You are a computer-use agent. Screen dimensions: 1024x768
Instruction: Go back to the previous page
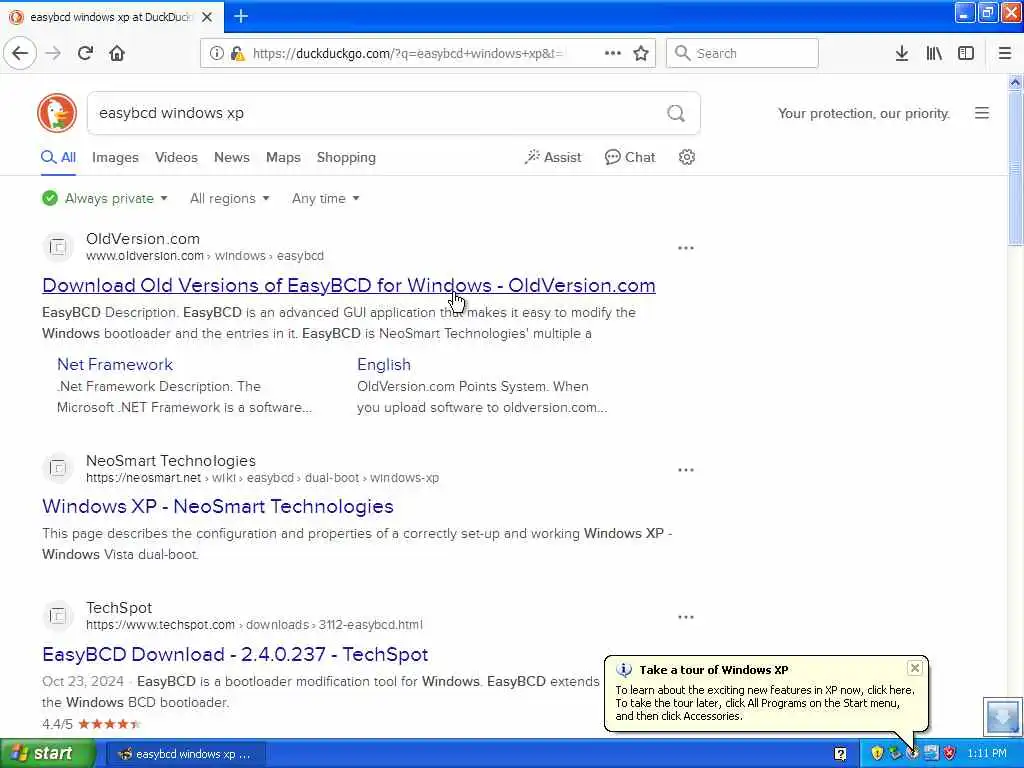pyautogui.click(x=20, y=53)
